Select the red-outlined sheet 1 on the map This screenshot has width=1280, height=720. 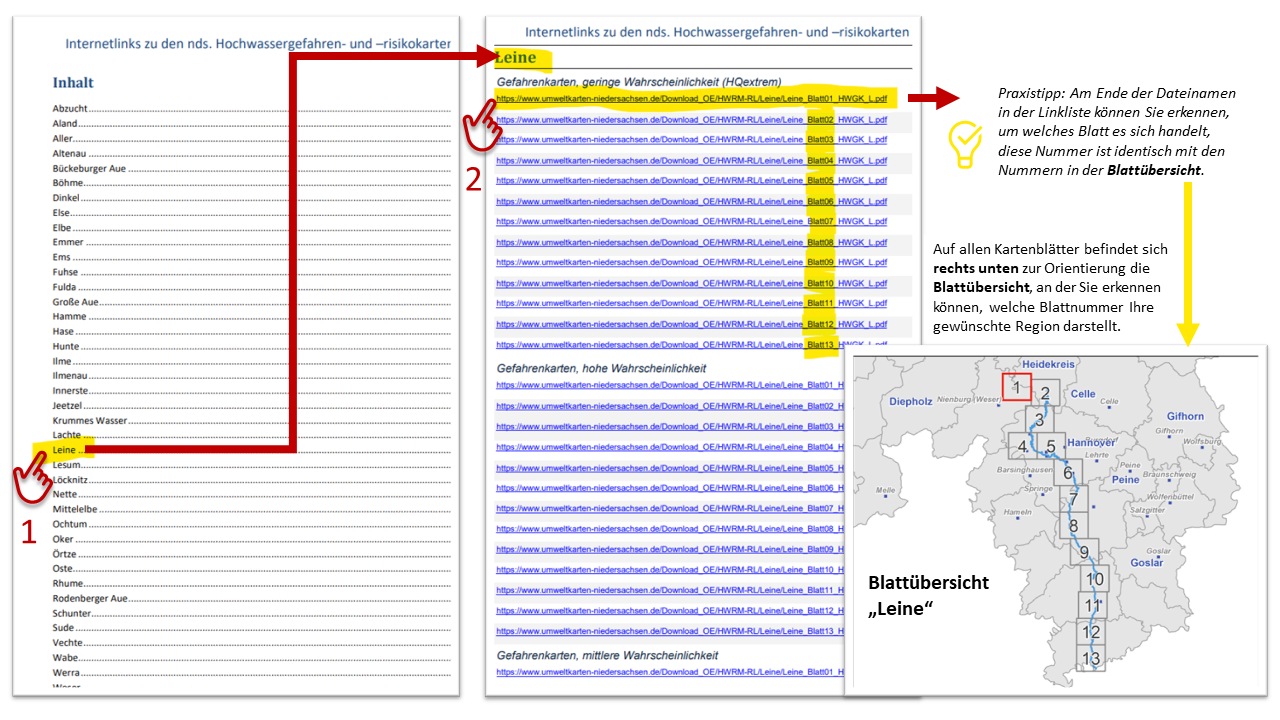1016,387
